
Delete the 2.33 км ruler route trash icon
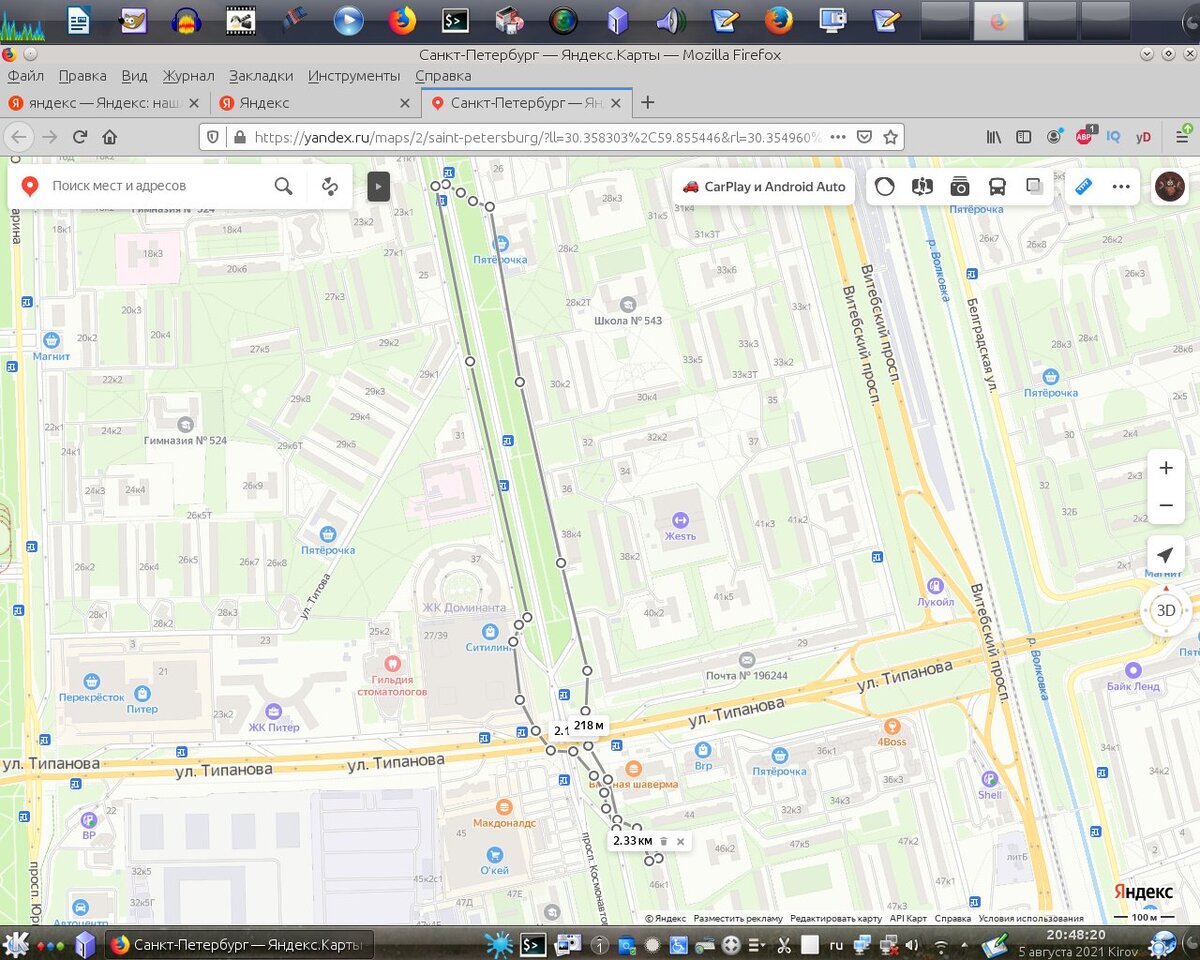coord(664,841)
